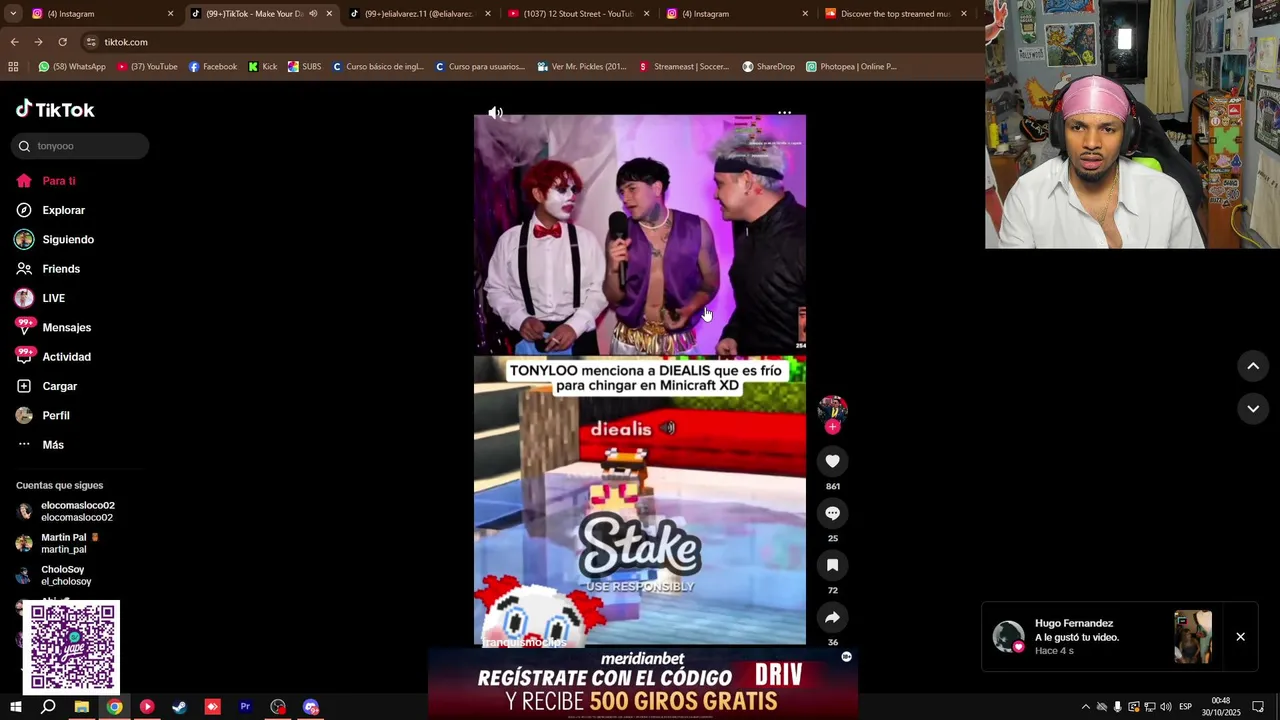Open the ESP language selector
The width and height of the screenshot is (1280, 720).
(x=1185, y=707)
